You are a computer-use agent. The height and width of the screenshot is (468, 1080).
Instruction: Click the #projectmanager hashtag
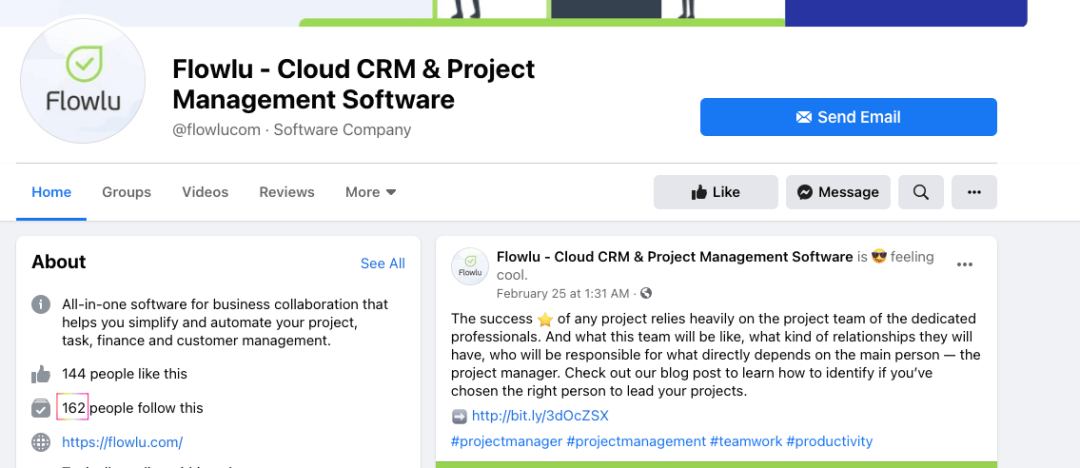point(507,441)
